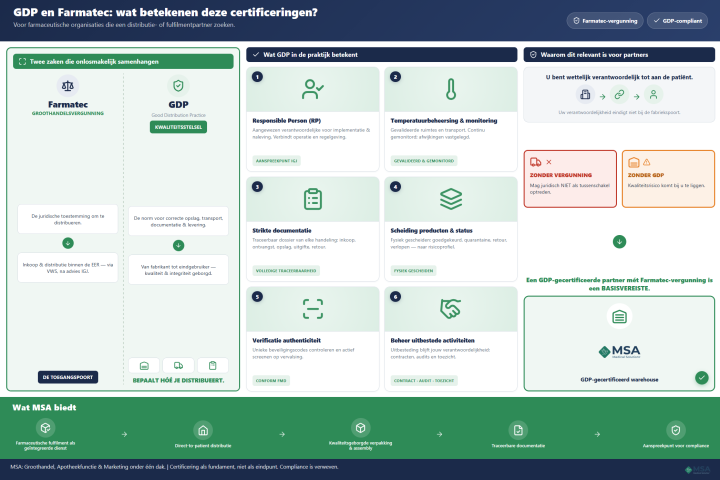The width and height of the screenshot is (720, 480).
Task: Click the AANSPREEKPUNT IGJ tag
Action: coord(276,161)
